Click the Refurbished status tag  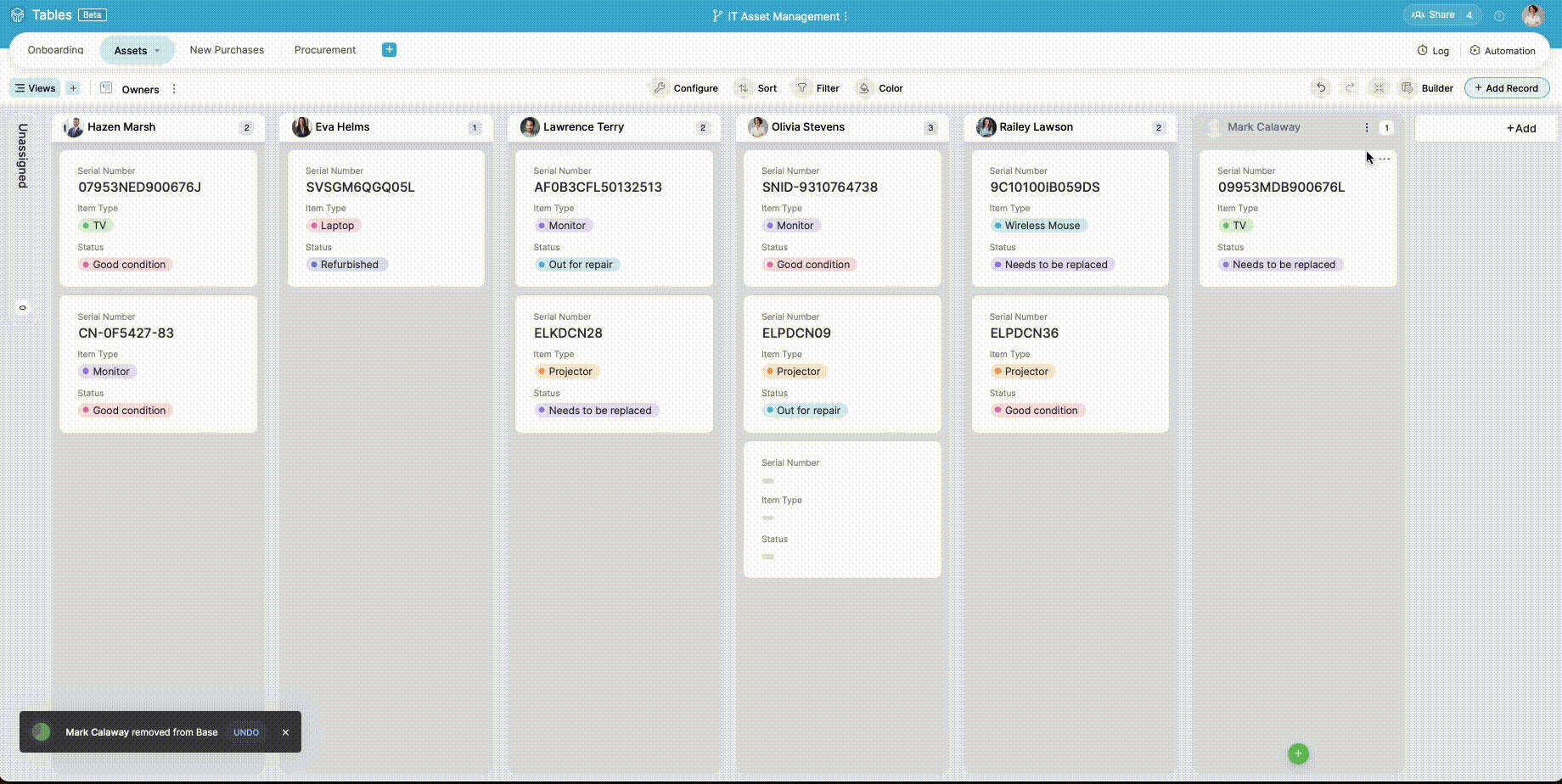[346, 265]
